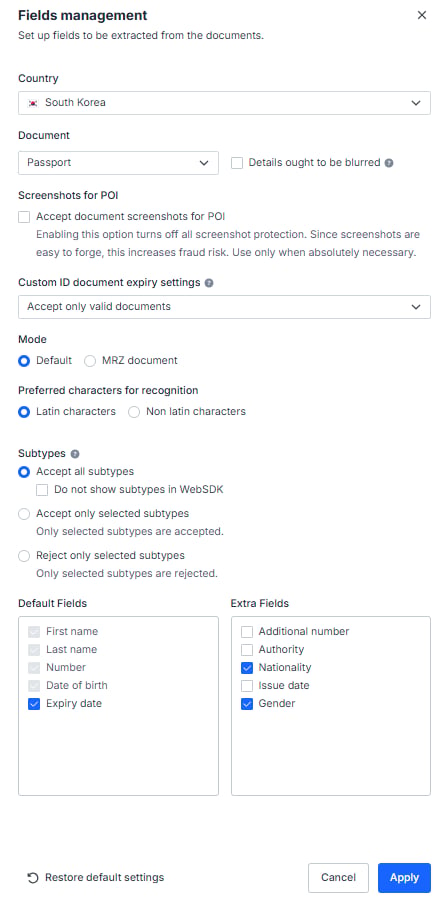Click the help icon beside Details ought to be blurred
The image size is (440, 900).
click(389, 163)
